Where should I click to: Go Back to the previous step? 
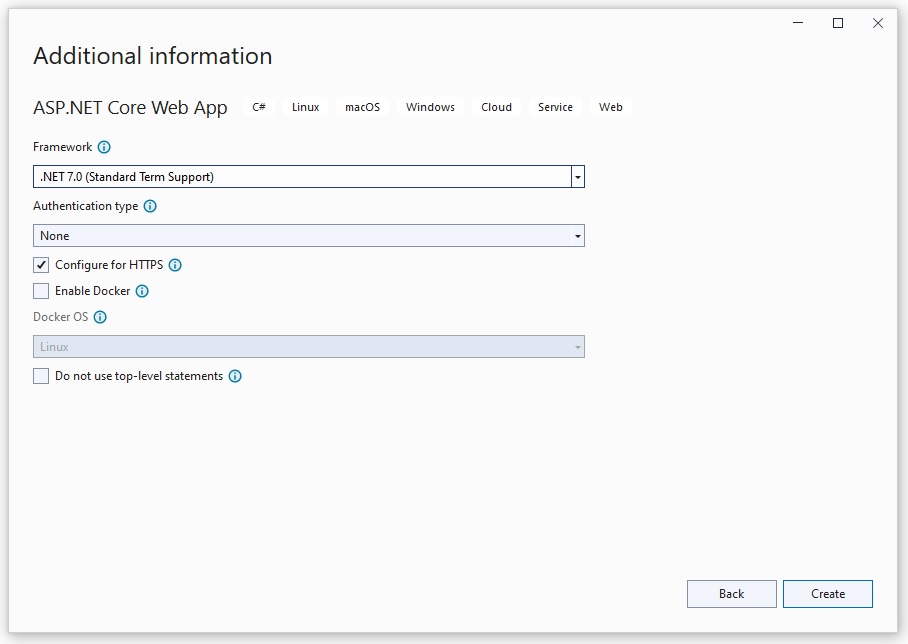coord(731,594)
